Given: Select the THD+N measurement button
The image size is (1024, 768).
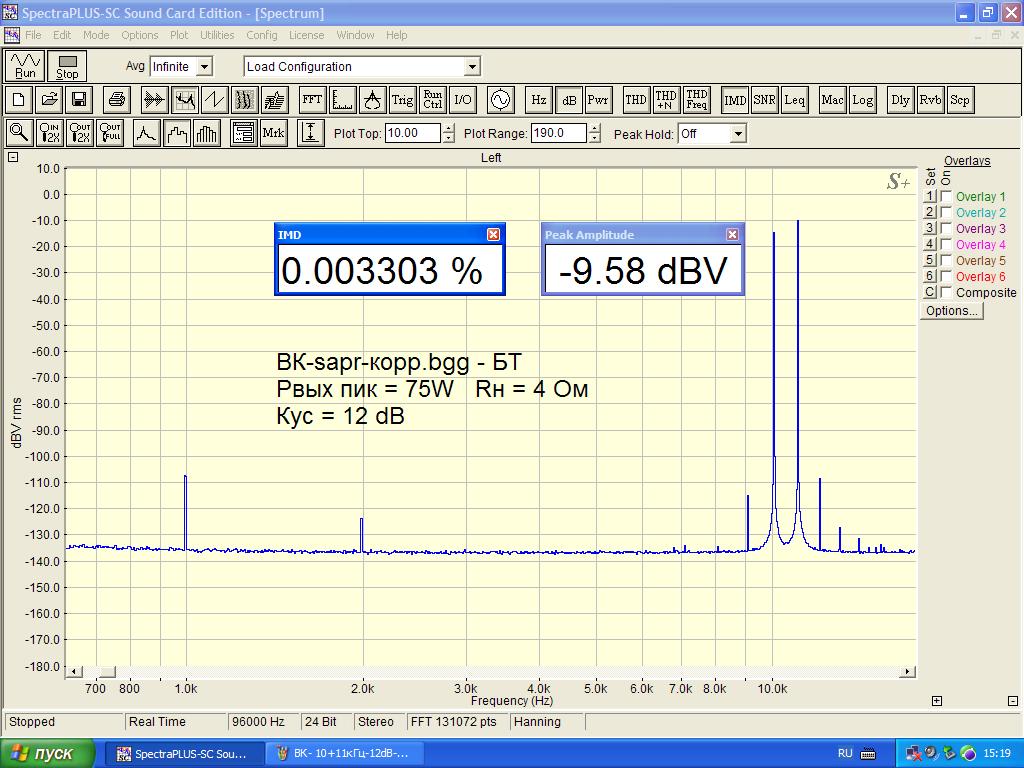Looking at the screenshot, I should click(666, 100).
